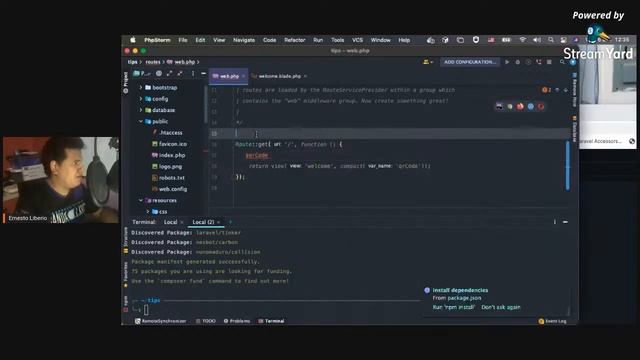Click the Run arrow icon in toolbar

(507, 62)
